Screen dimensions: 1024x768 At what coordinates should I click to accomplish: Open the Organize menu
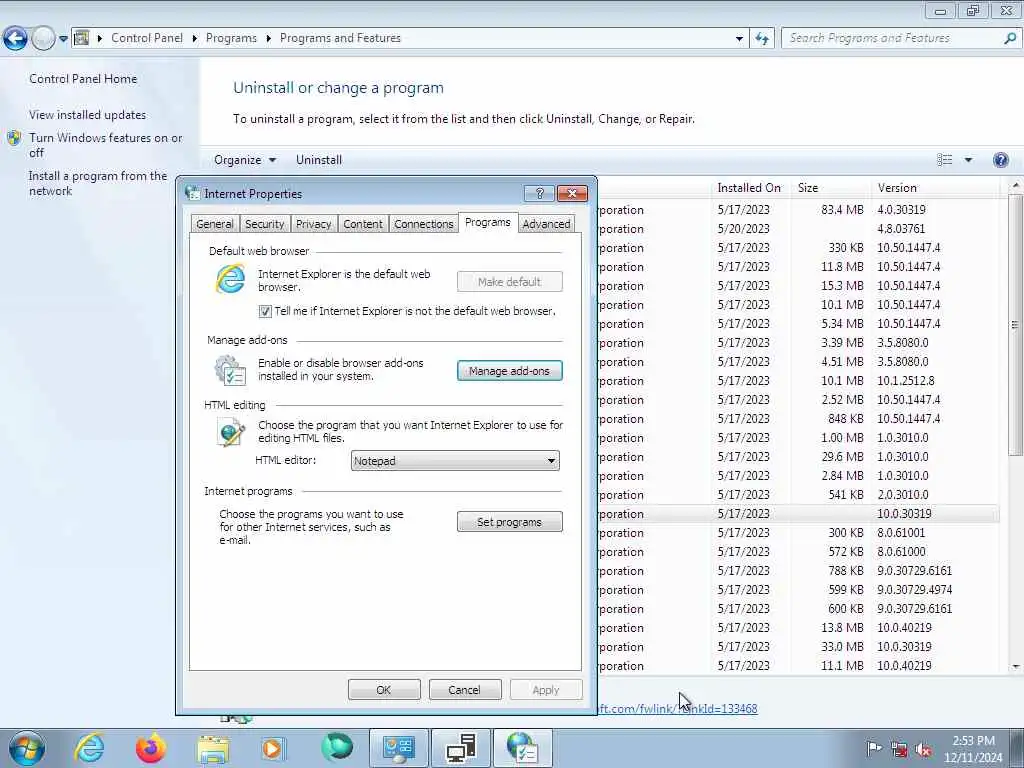coord(245,160)
